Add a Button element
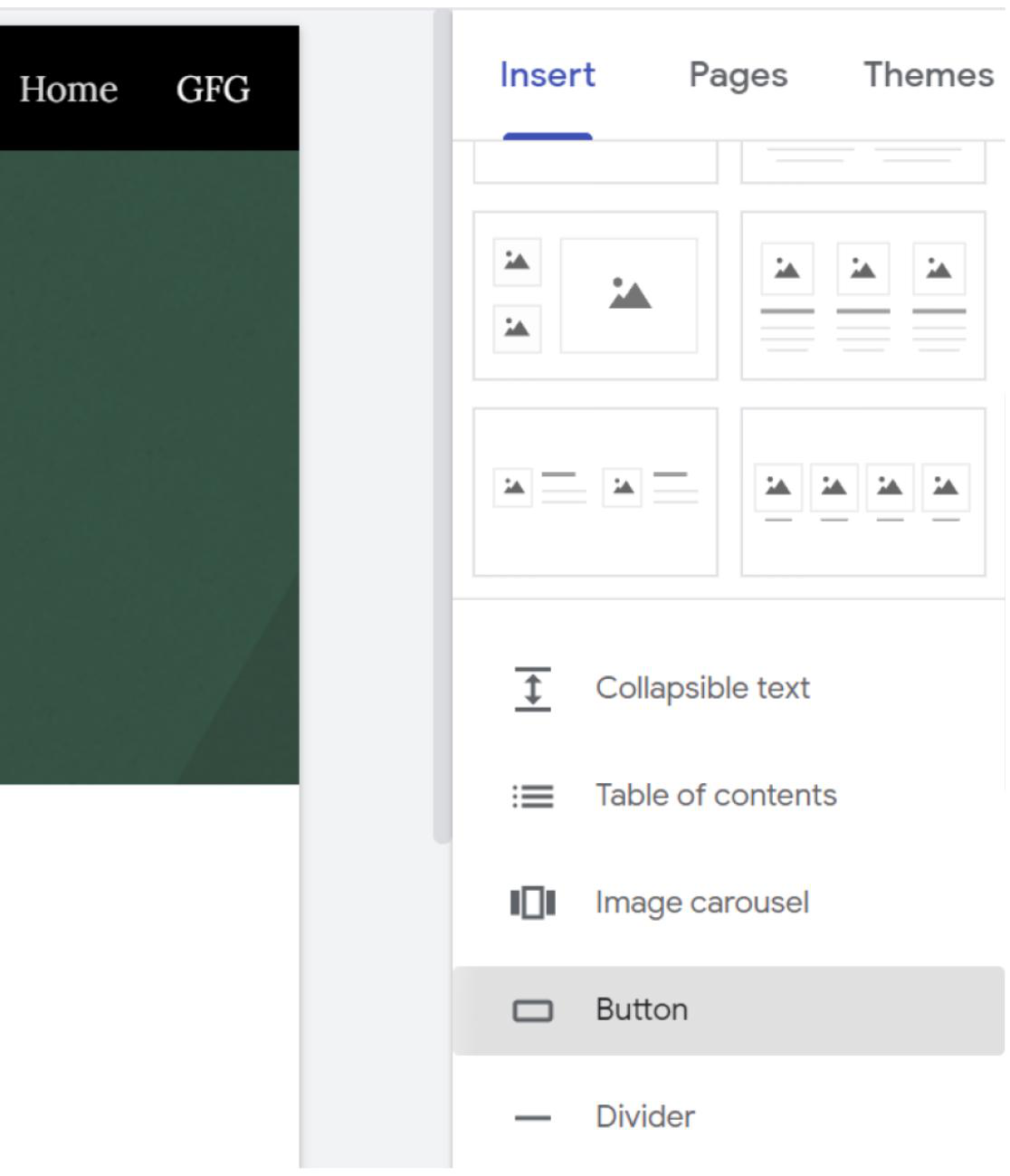1010x1176 pixels. [x=642, y=1010]
